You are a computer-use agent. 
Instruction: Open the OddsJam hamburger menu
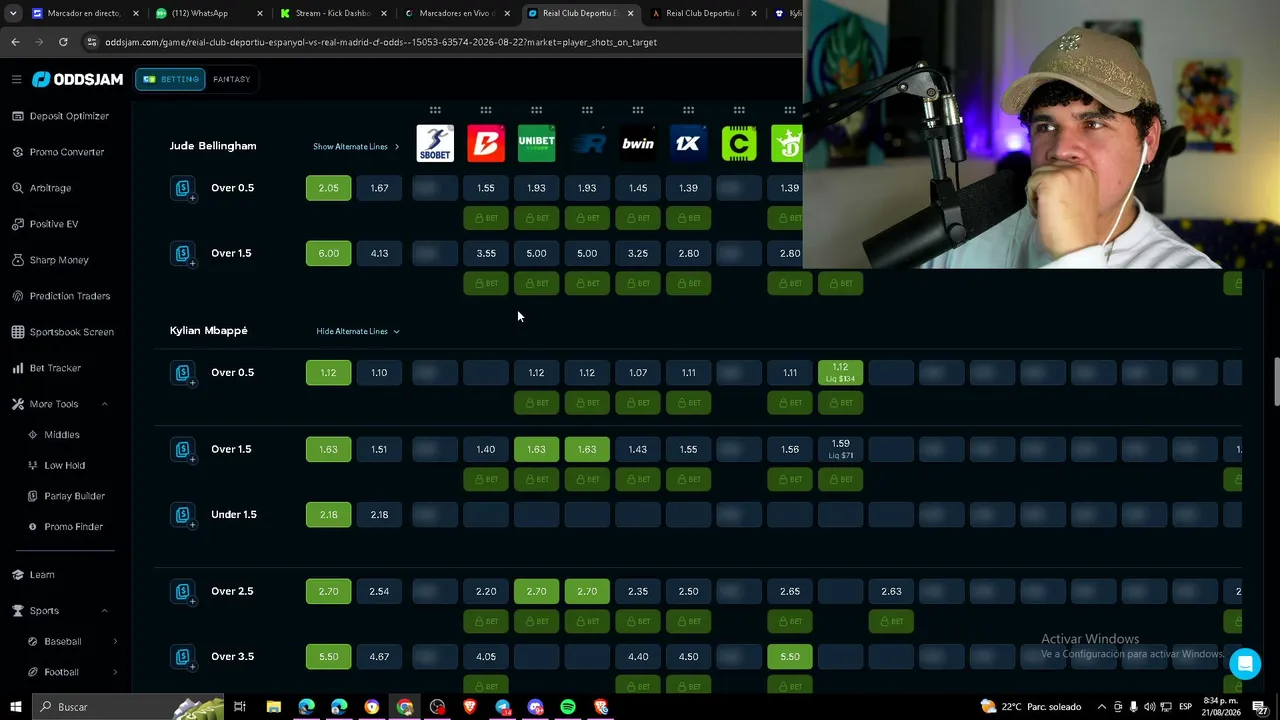[16, 79]
